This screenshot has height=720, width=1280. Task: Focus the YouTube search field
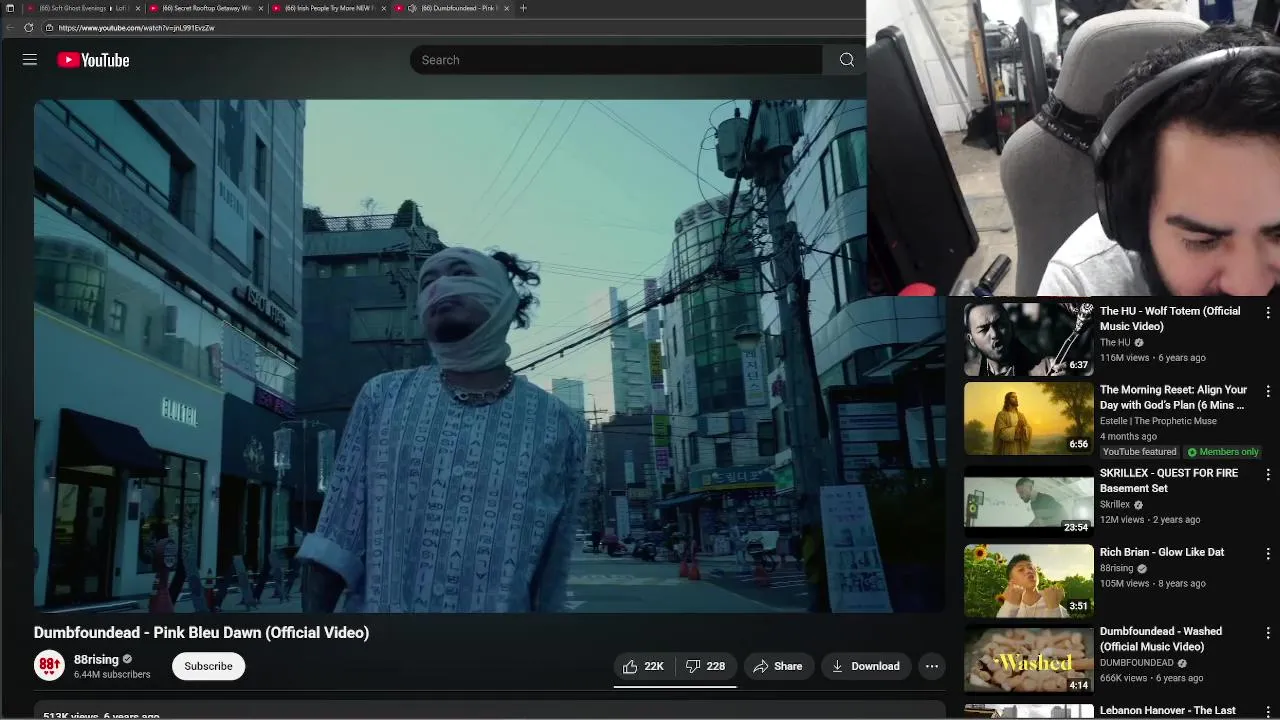click(616, 60)
